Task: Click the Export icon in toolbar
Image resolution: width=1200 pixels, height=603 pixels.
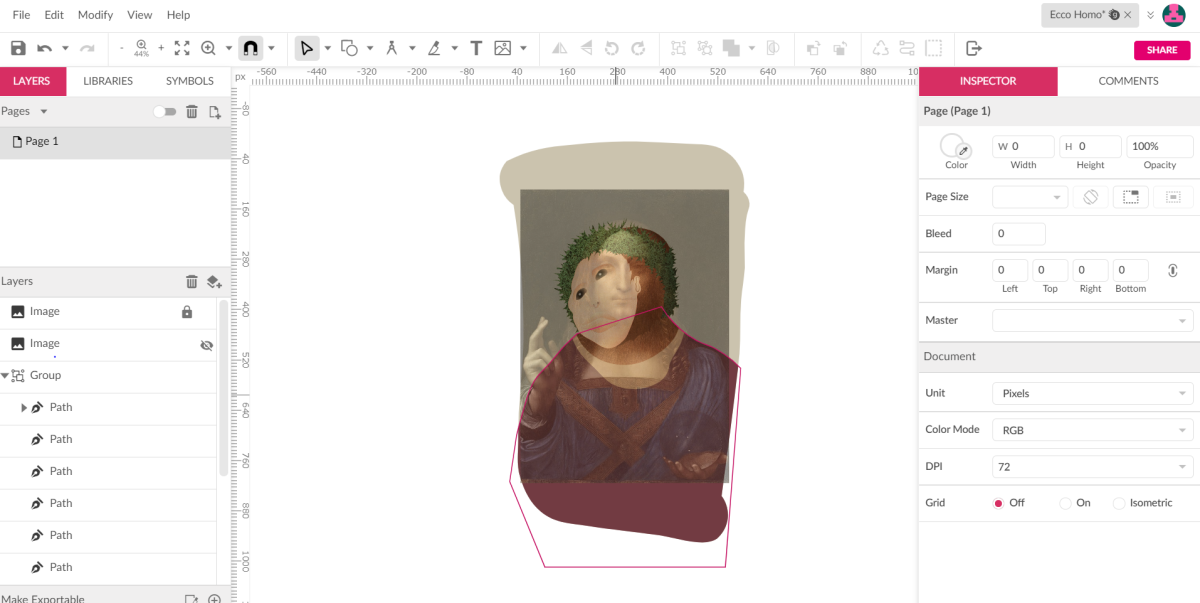Action: pos(974,48)
